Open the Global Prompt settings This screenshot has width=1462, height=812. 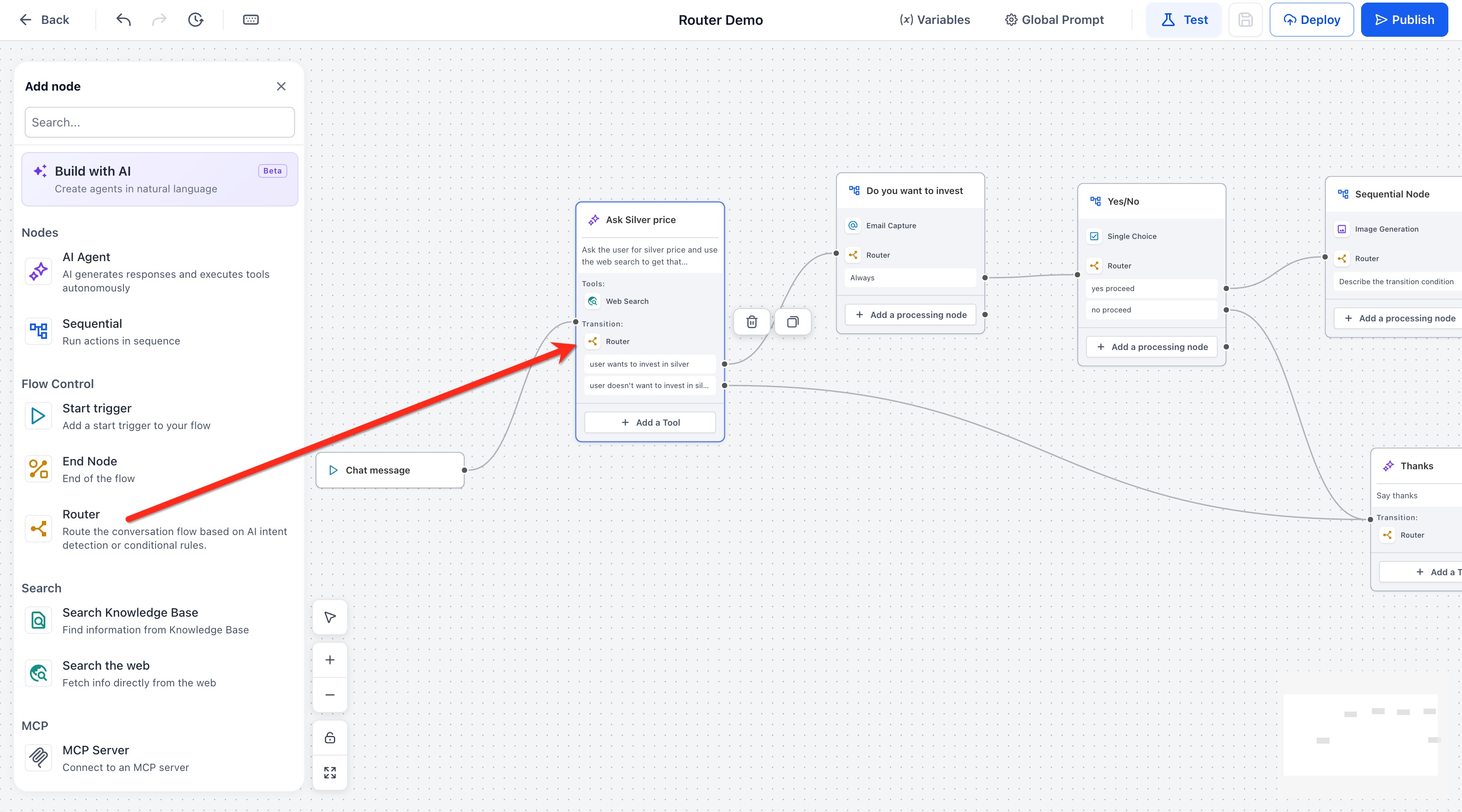point(1055,20)
